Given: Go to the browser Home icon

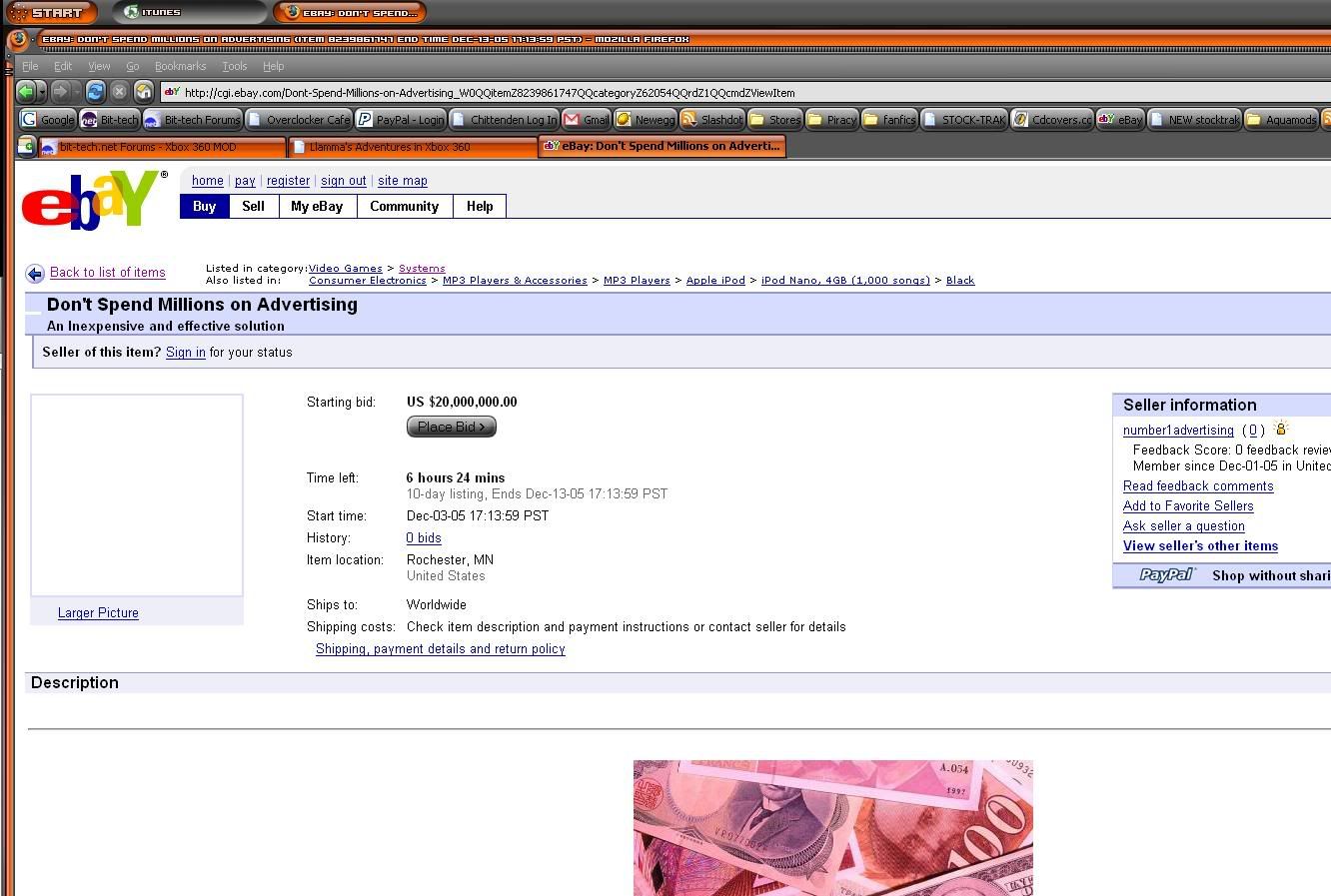Looking at the screenshot, I should tap(144, 92).
